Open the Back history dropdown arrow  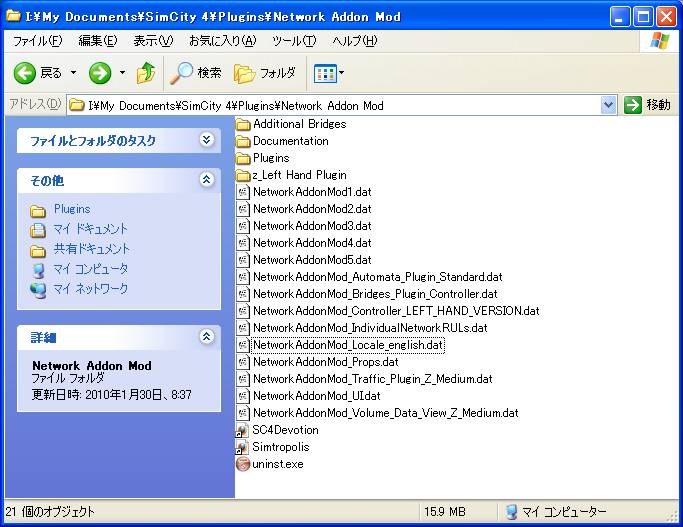(74, 73)
